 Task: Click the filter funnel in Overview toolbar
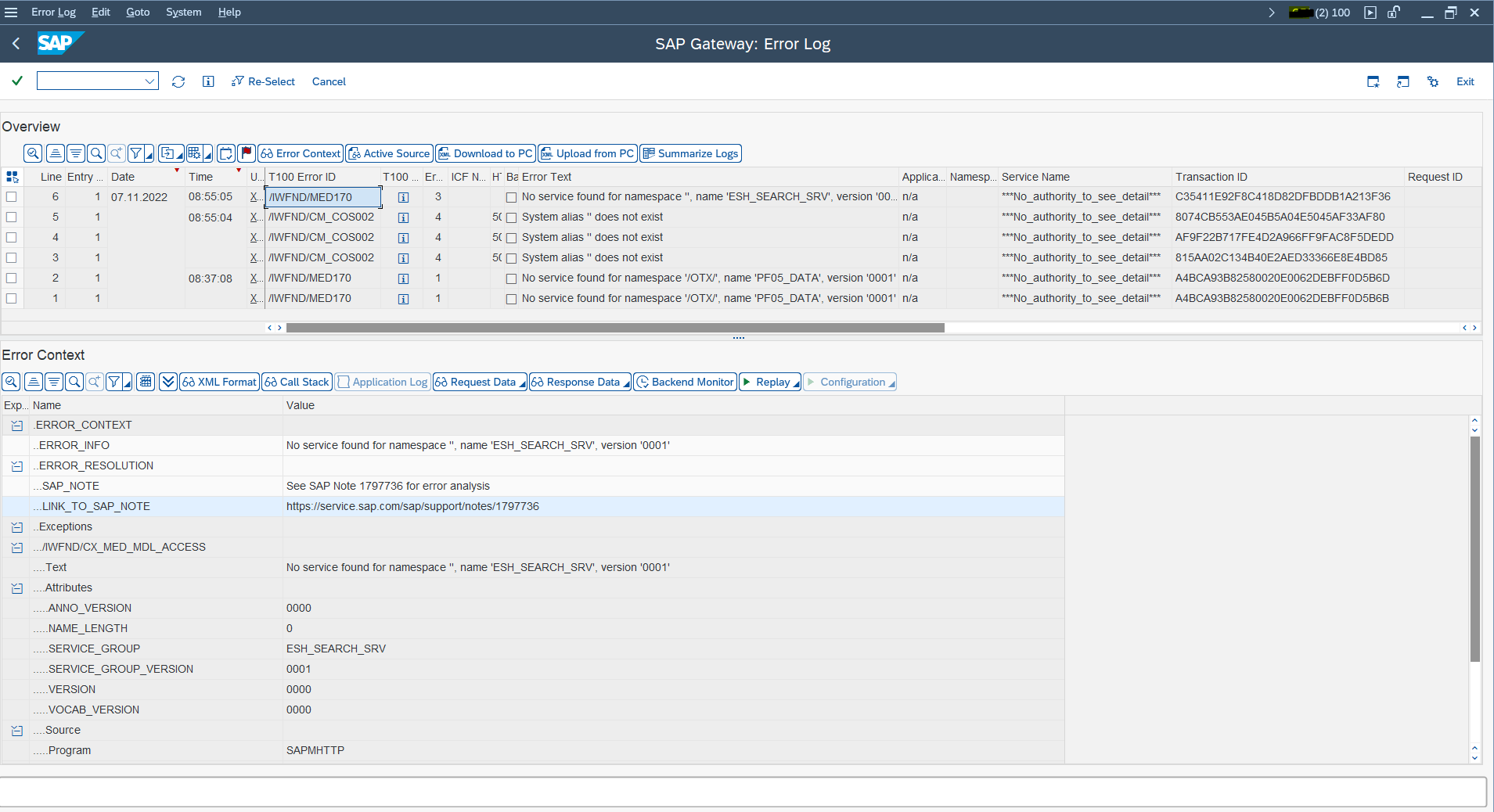(137, 153)
